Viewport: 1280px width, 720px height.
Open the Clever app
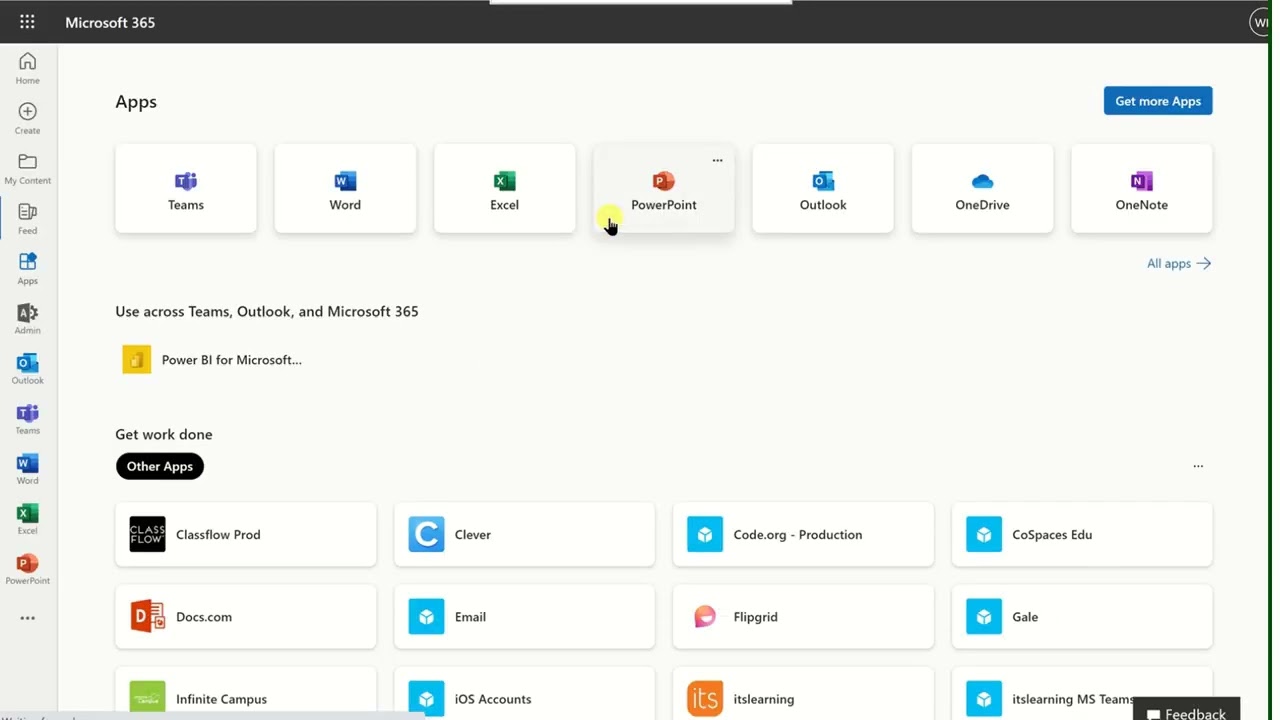524,534
